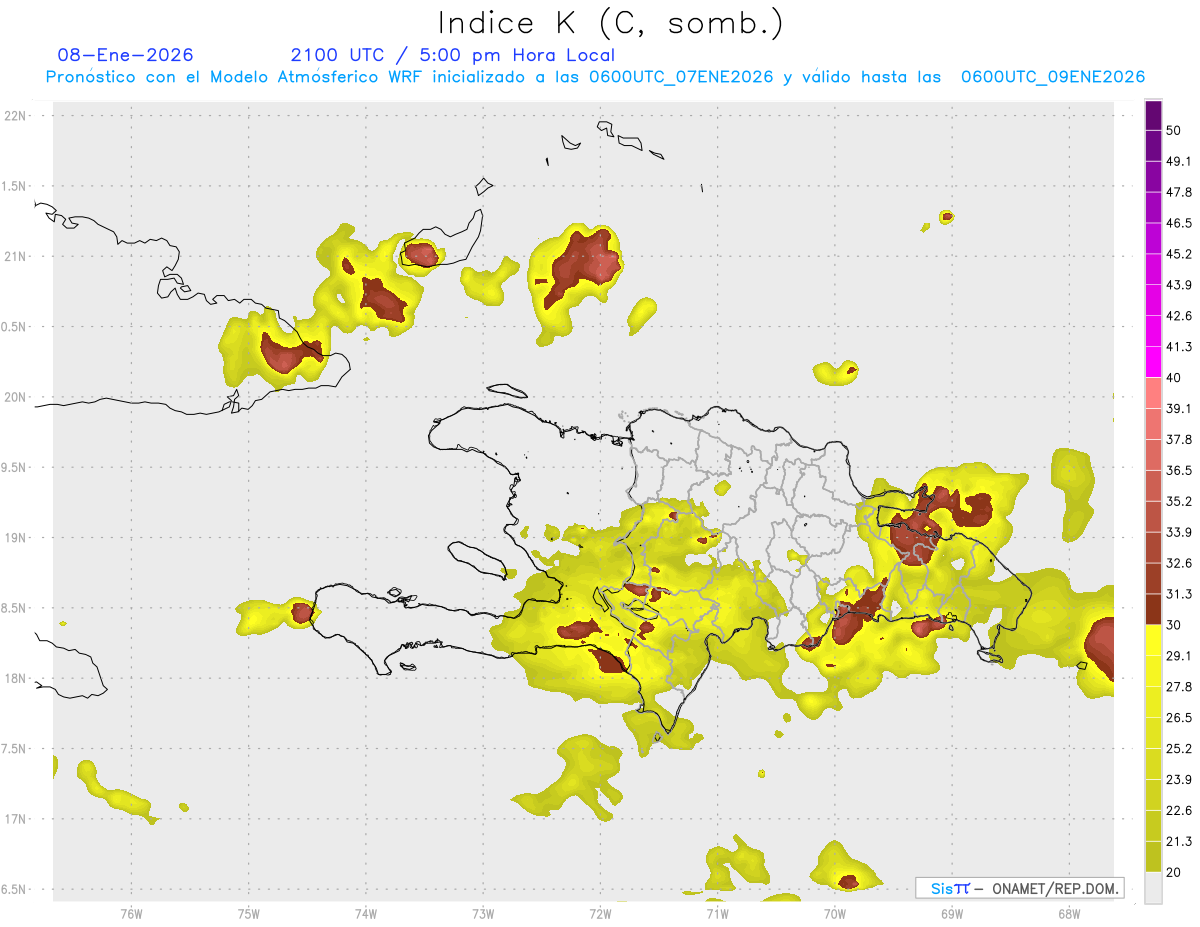
Task: Click the '19N' latitude label
Action: pos(17,538)
